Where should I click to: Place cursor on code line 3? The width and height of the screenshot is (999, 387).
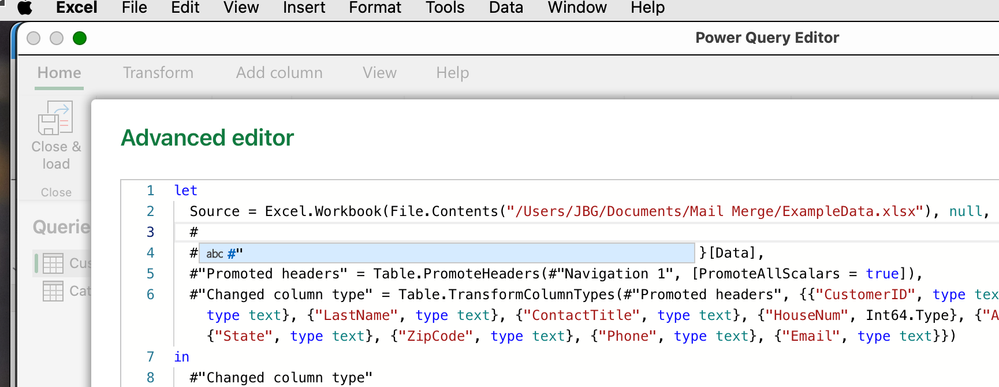[586, 232]
